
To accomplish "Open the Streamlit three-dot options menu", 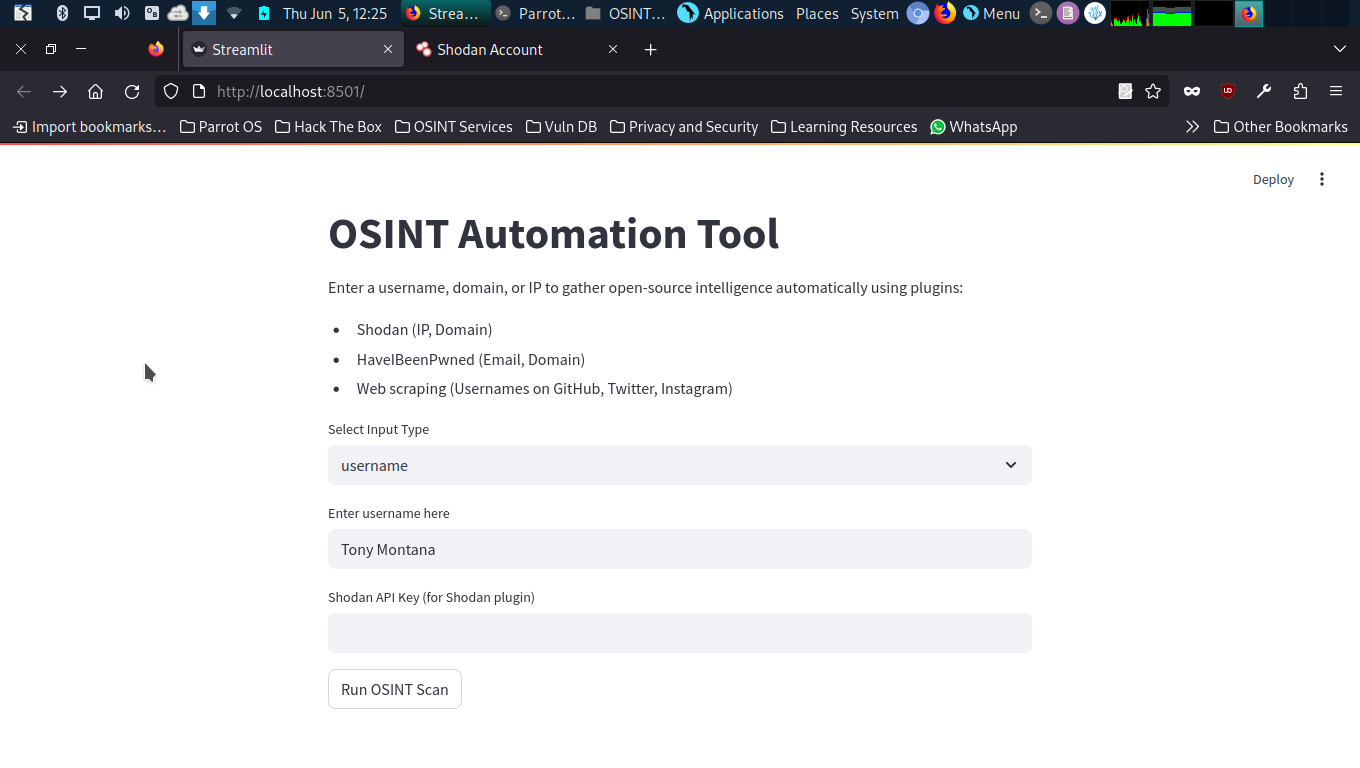I will (x=1322, y=180).
